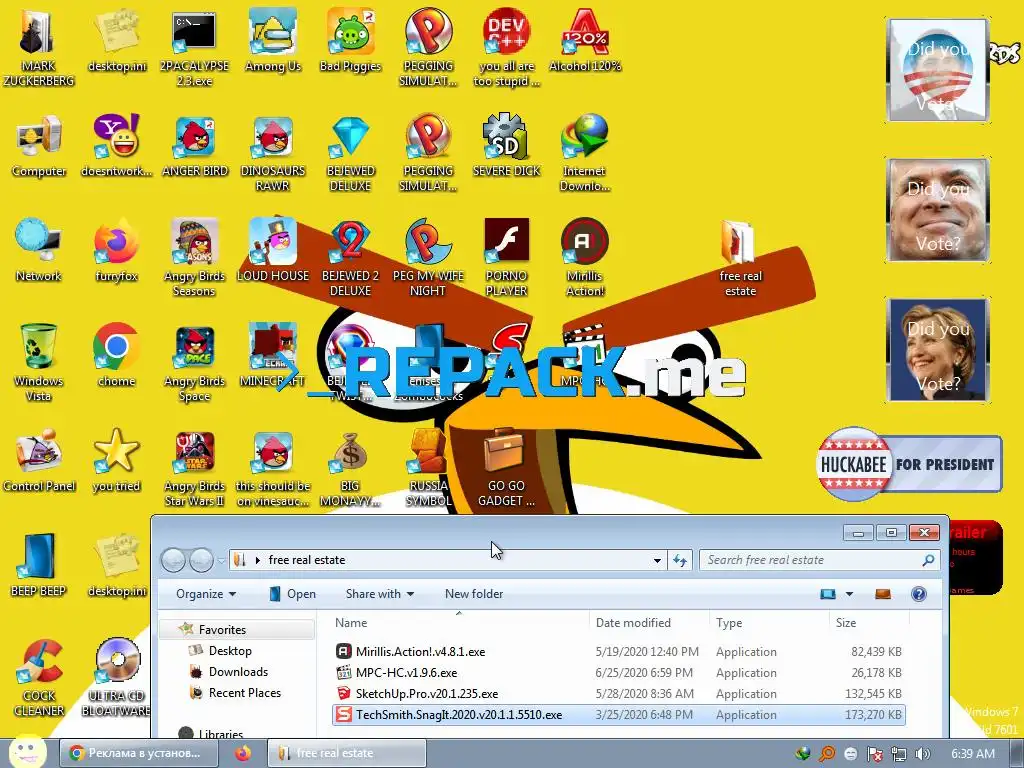Screen dimensions: 1024x768
Task: Refresh the free real estate folder view
Action: pos(680,560)
